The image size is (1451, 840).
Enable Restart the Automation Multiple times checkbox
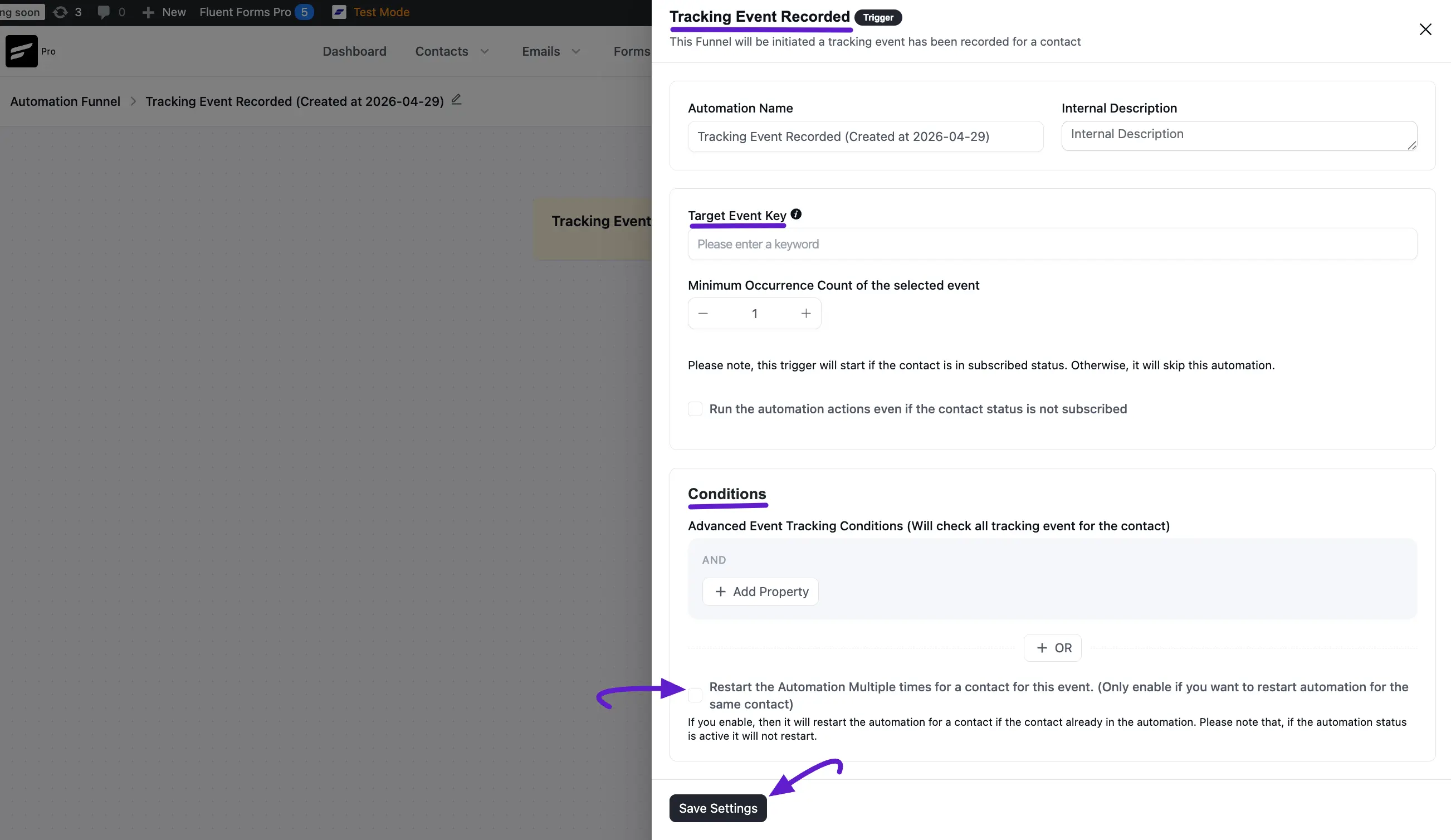695,695
